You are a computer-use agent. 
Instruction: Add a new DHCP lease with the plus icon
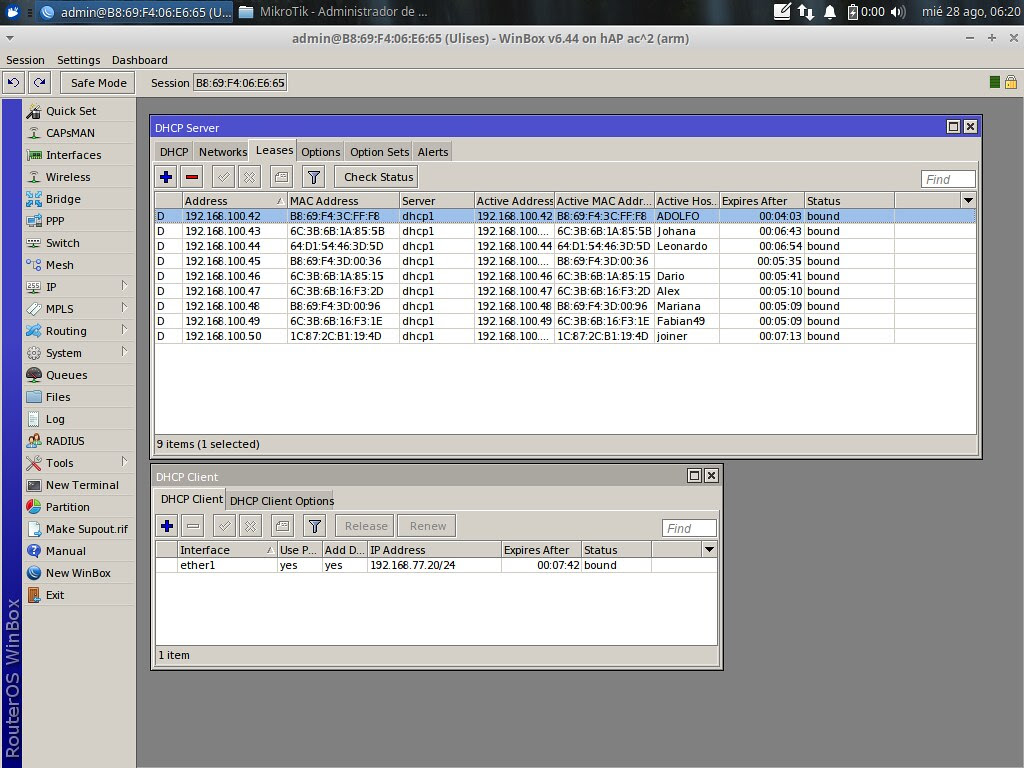pos(166,177)
